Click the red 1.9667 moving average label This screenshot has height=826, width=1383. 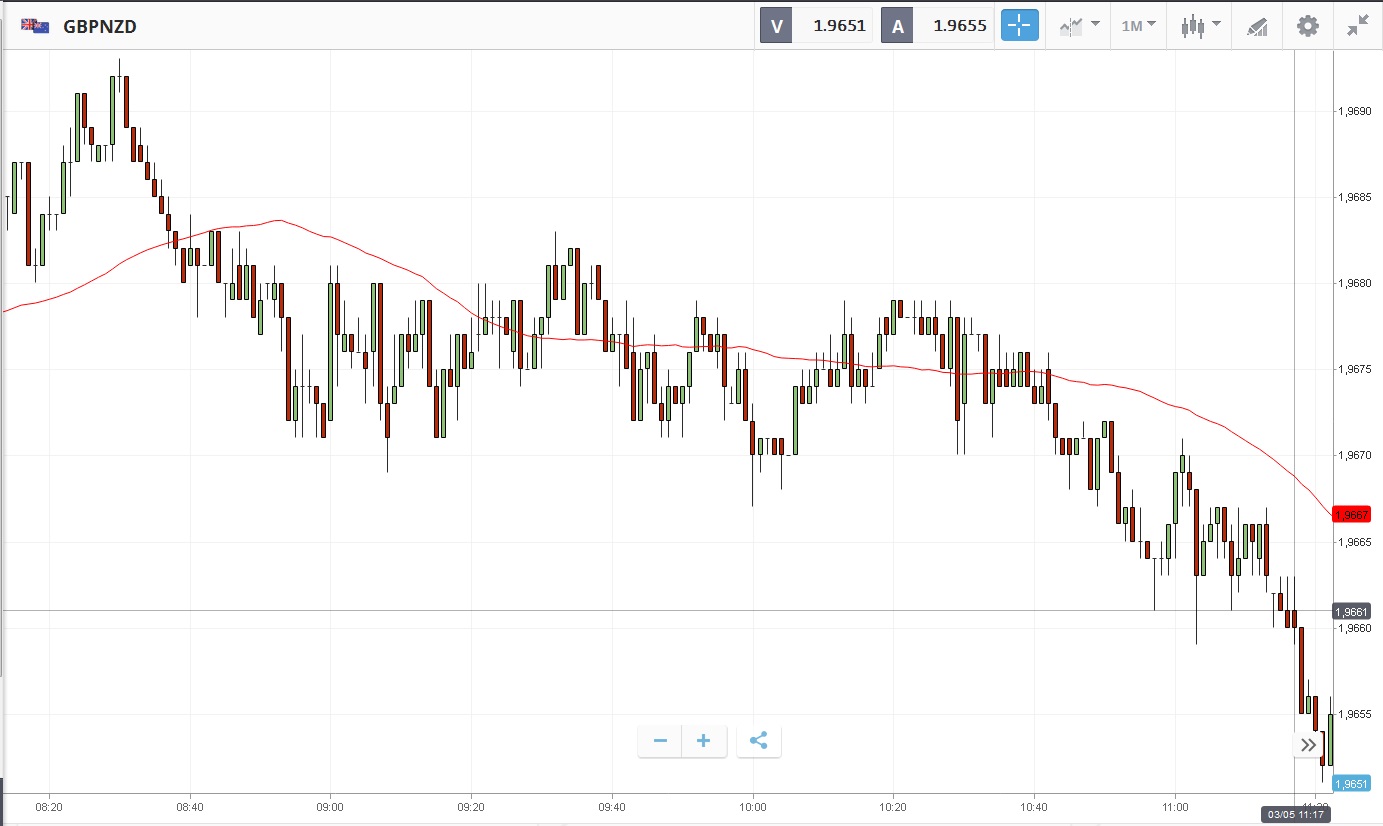pyautogui.click(x=1352, y=514)
